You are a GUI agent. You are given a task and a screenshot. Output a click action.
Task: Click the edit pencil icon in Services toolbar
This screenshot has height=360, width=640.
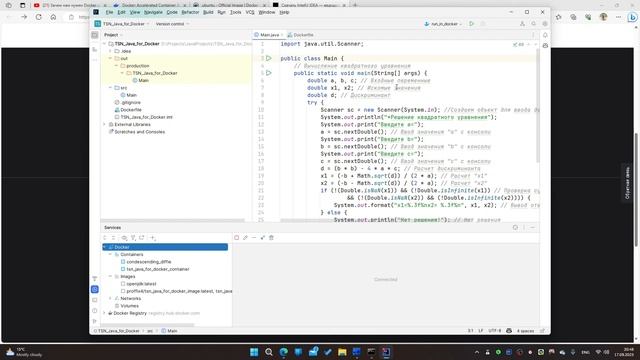point(245,238)
